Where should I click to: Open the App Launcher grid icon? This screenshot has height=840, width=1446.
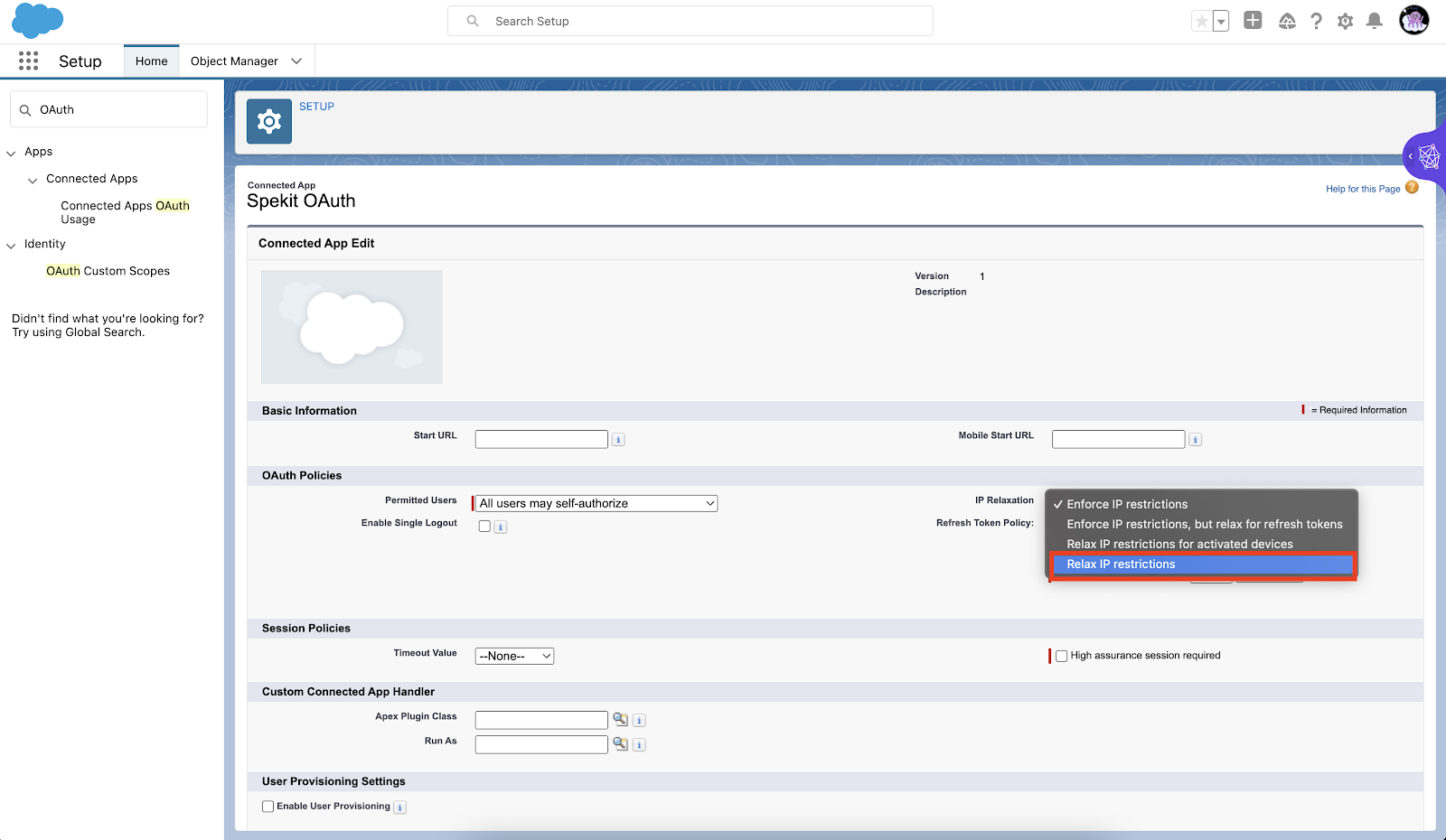[x=29, y=61]
